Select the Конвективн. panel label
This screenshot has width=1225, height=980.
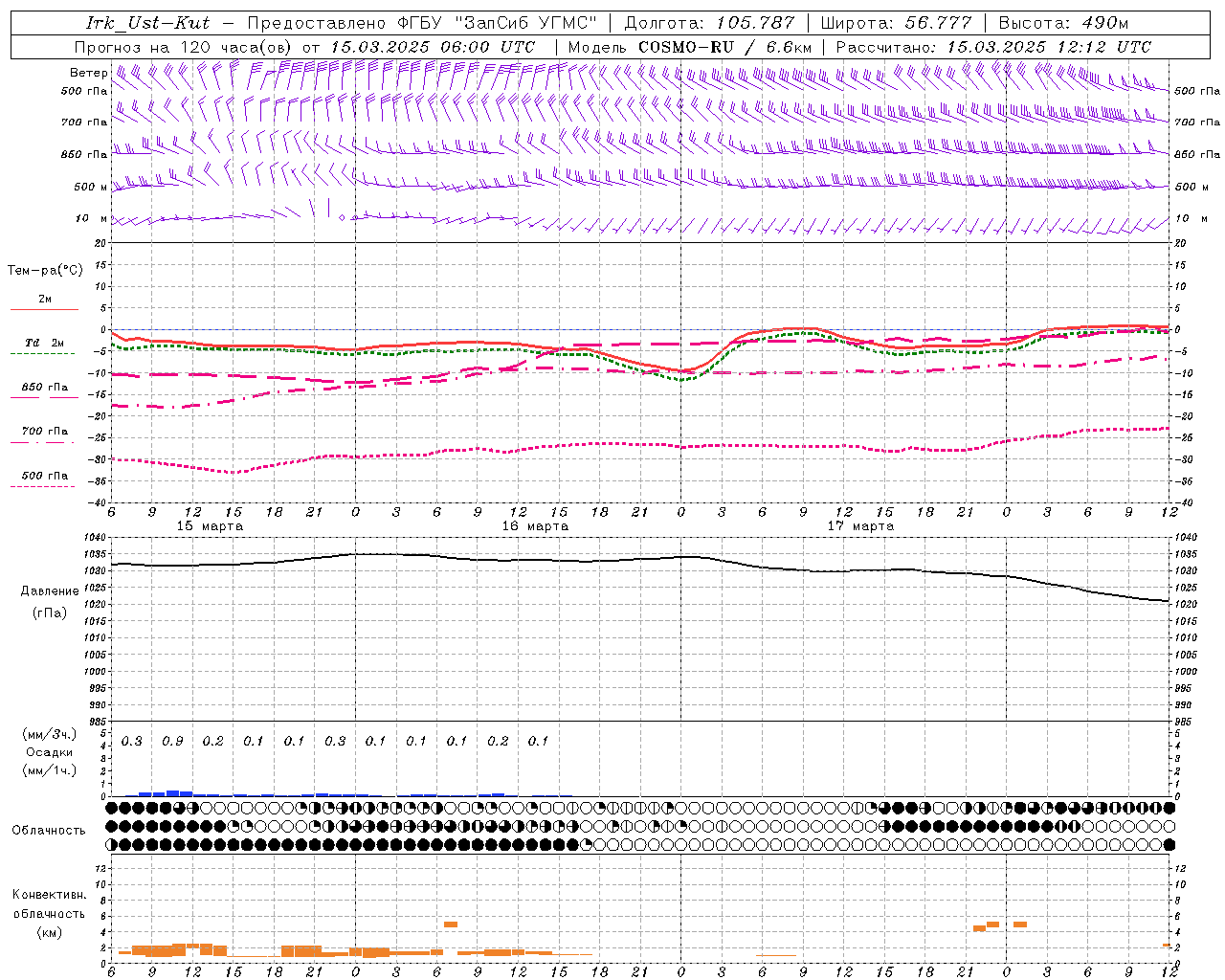pos(49,895)
